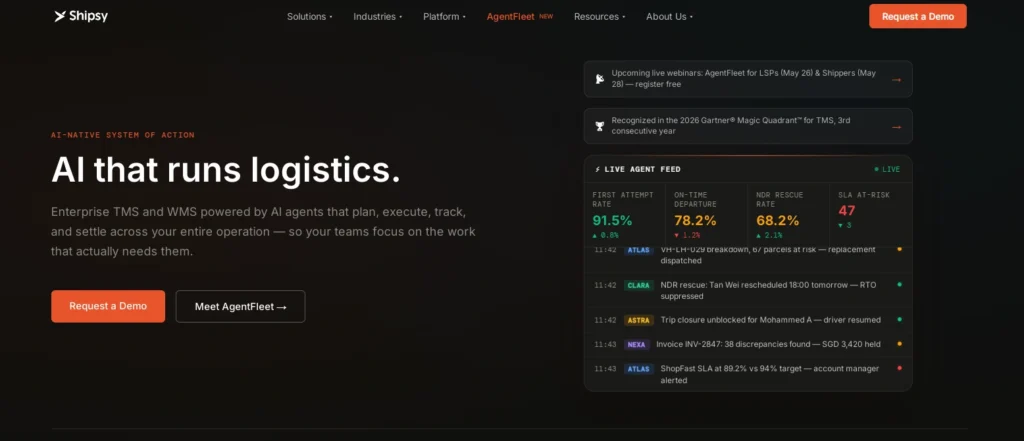Select the First Attempt Rate 91.5% value

click(x=612, y=220)
